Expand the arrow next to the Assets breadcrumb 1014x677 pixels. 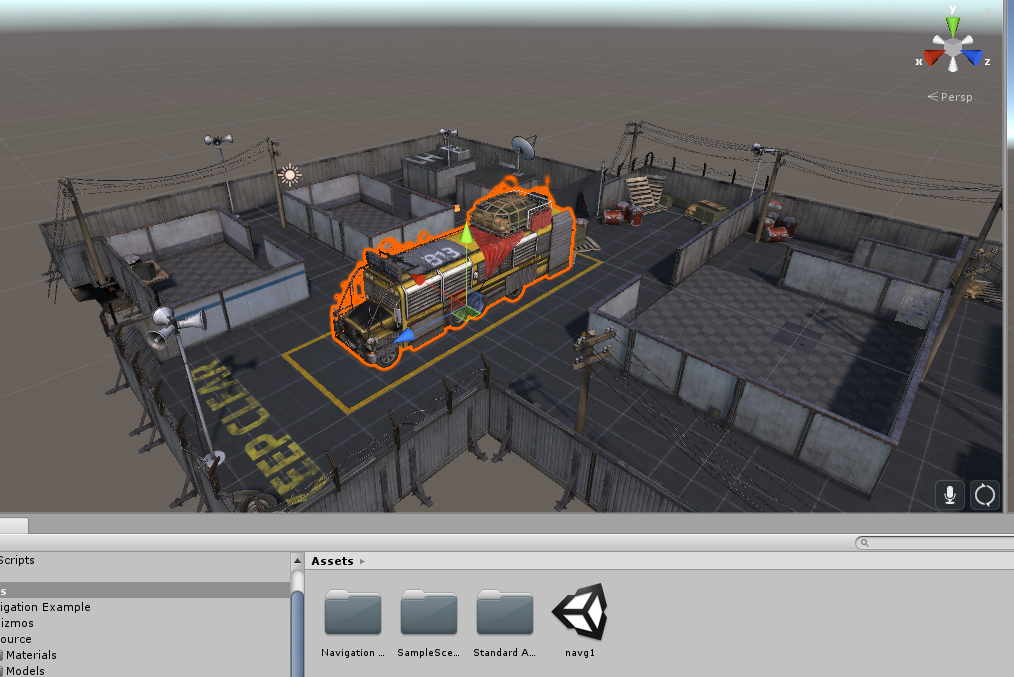click(362, 561)
